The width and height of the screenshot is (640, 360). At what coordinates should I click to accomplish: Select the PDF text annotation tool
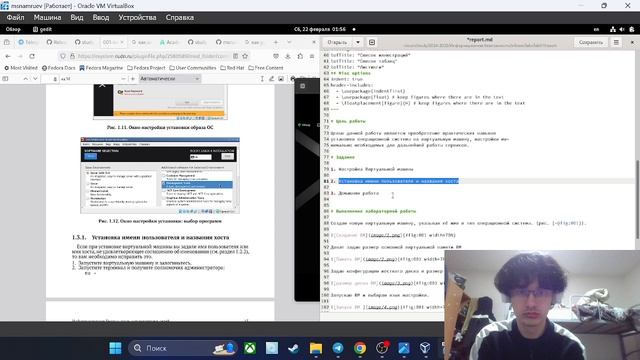[x=262, y=79]
